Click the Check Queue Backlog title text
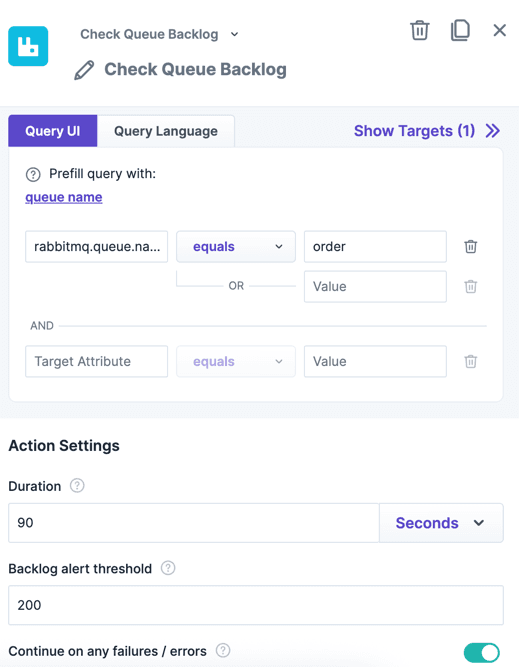Screen dimensions: 519x667 pyautogui.click(x=195, y=69)
